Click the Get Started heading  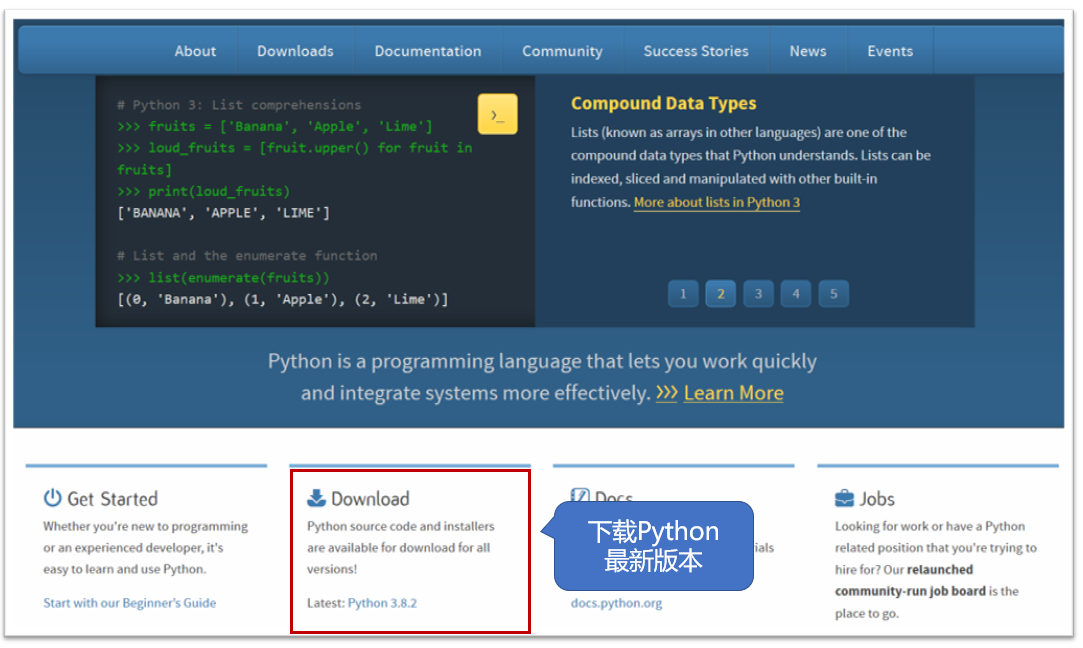pos(113,499)
